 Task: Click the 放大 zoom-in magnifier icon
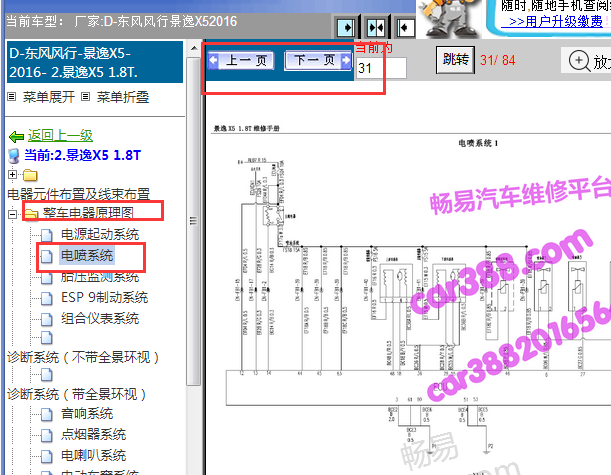pyautogui.click(x=579, y=61)
